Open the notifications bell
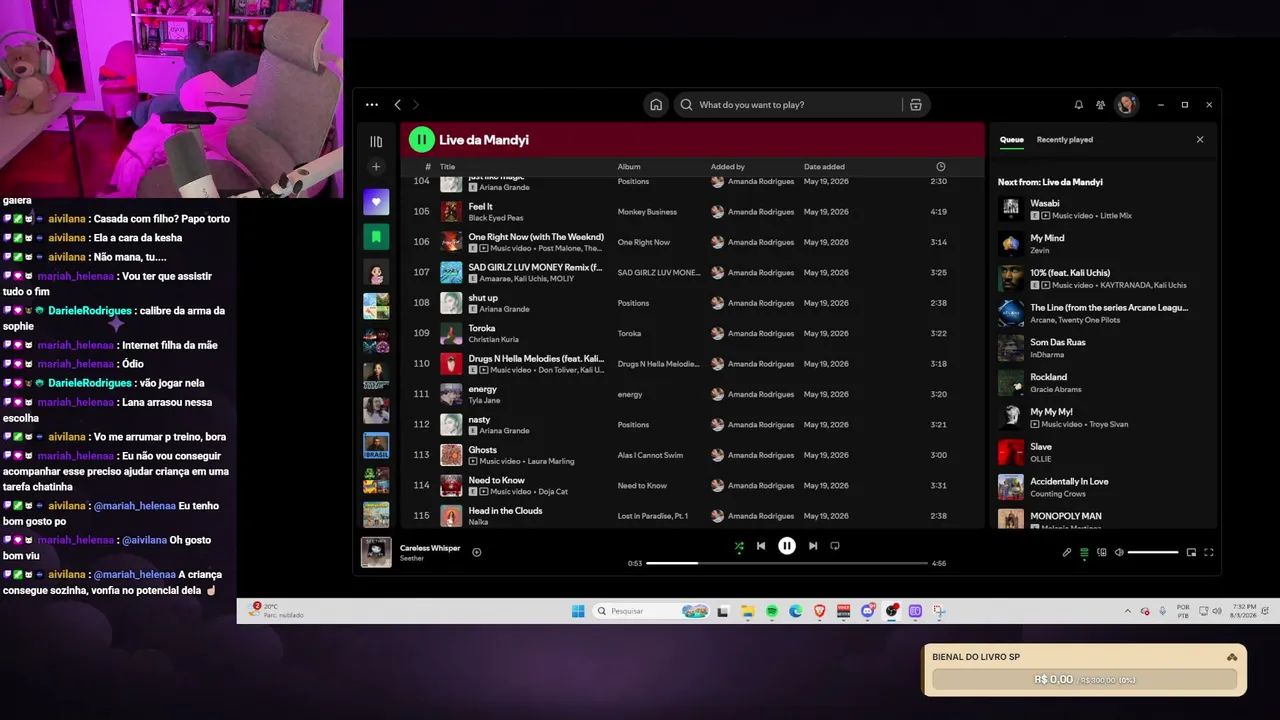This screenshot has height=720, width=1280. coord(1079,105)
